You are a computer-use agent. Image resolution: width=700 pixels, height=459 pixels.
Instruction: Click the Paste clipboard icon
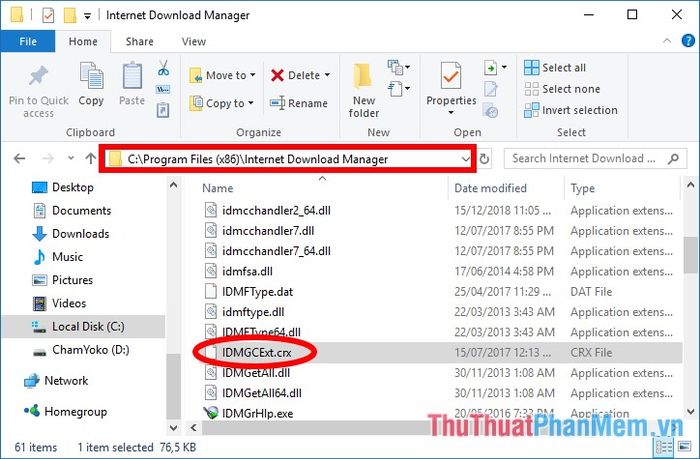[x=132, y=75]
